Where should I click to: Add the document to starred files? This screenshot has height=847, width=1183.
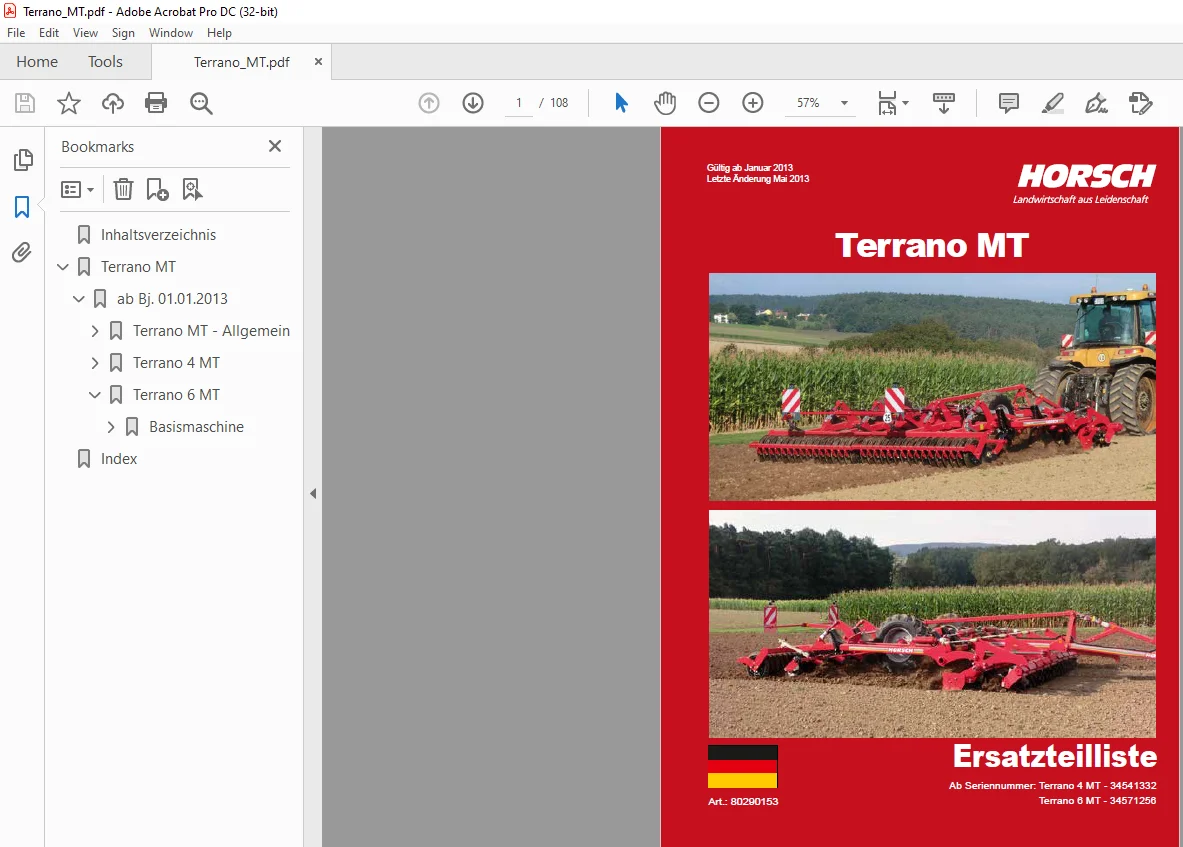[x=69, y=103]
